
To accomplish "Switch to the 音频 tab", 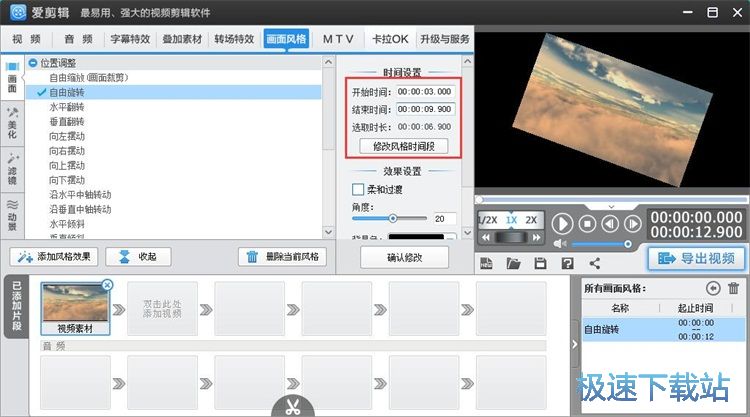I will click(78, 39).
